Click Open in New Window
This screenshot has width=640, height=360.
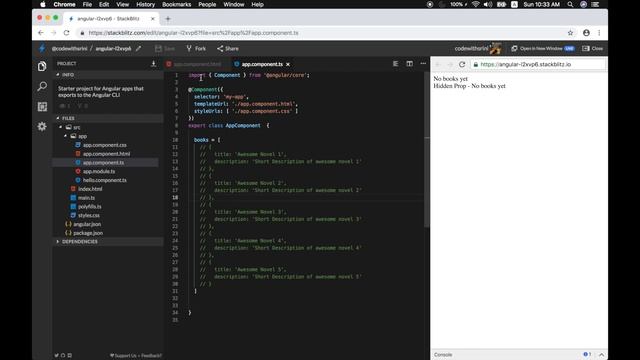[542, 49]
